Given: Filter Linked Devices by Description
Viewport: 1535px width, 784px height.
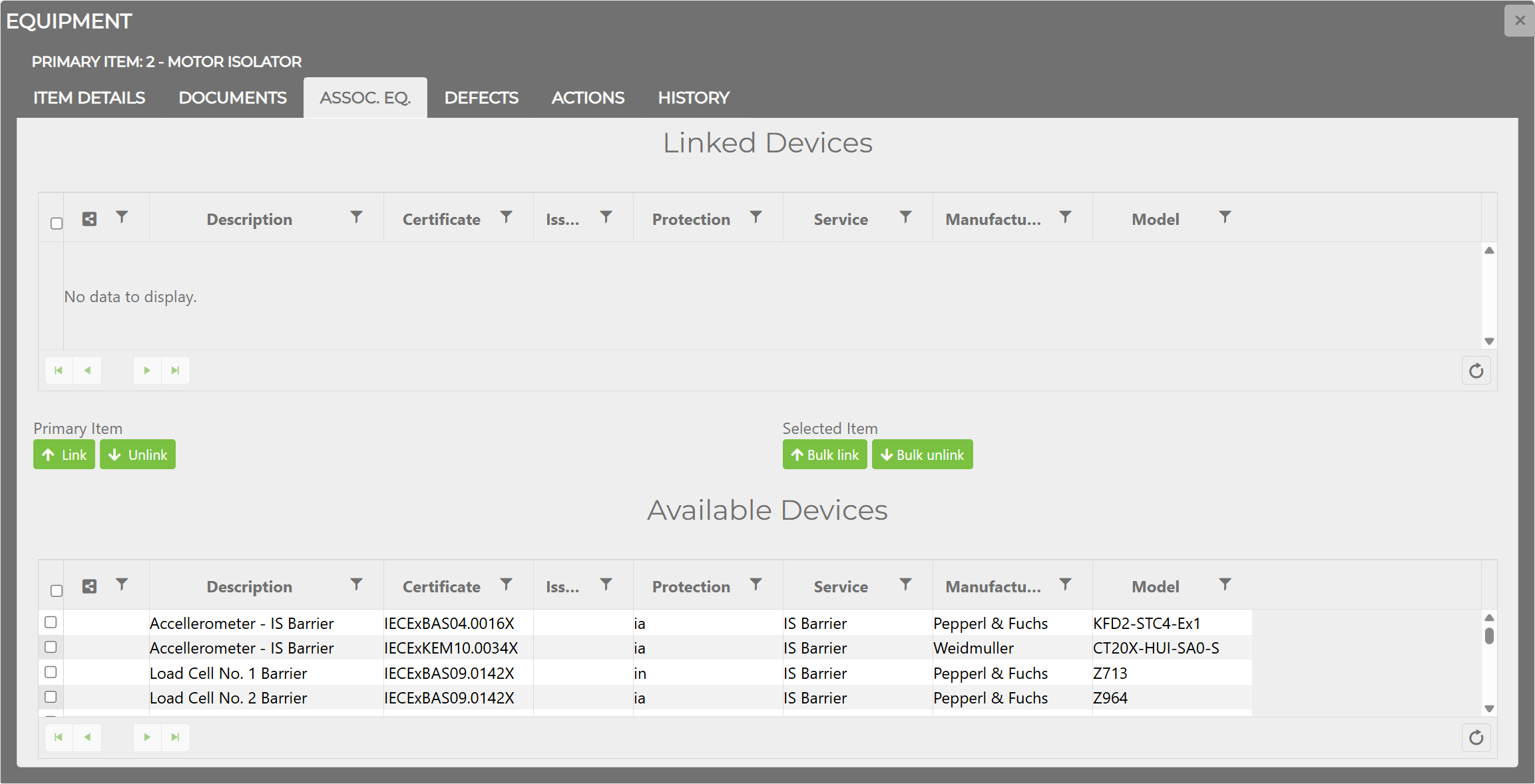Looking at the screenshot, I should (357, 217).
